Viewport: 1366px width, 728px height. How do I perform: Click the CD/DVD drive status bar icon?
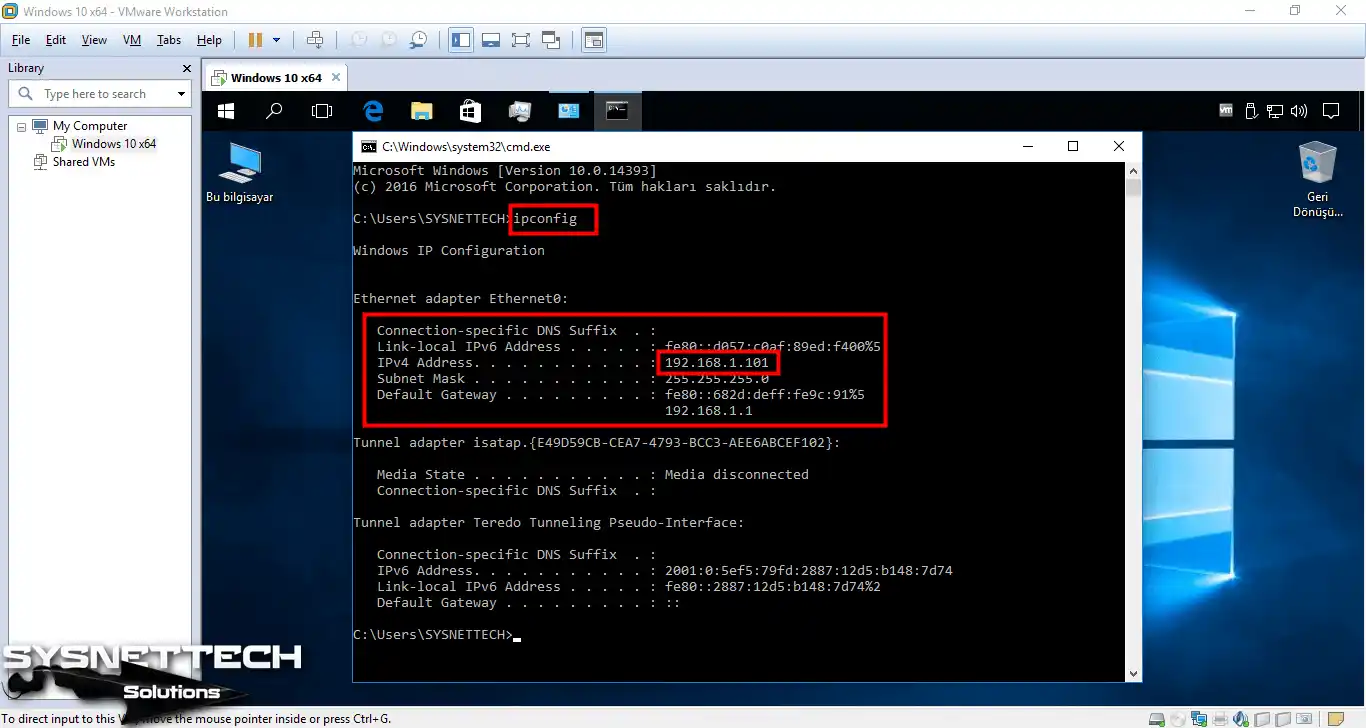pyautogui.click(x=1178, y=719)
